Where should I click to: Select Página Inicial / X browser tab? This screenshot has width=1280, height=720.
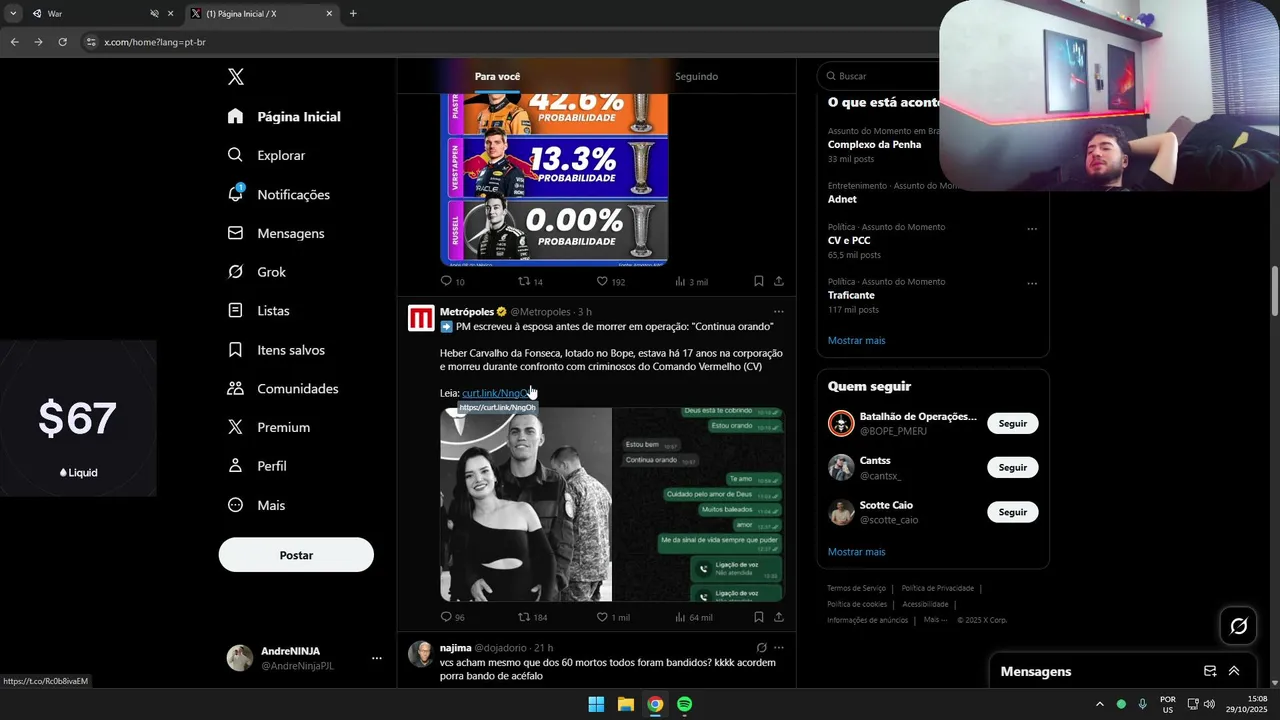[262, 14]
